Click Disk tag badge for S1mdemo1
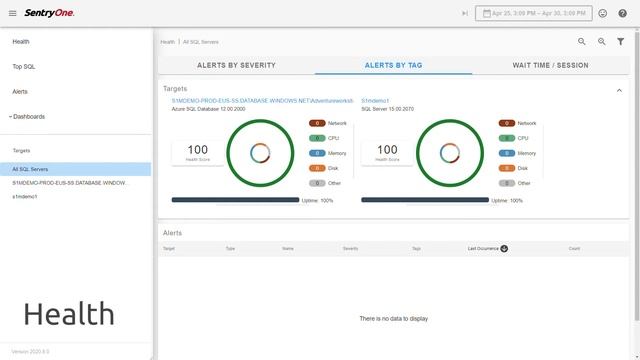 [507, 168]
